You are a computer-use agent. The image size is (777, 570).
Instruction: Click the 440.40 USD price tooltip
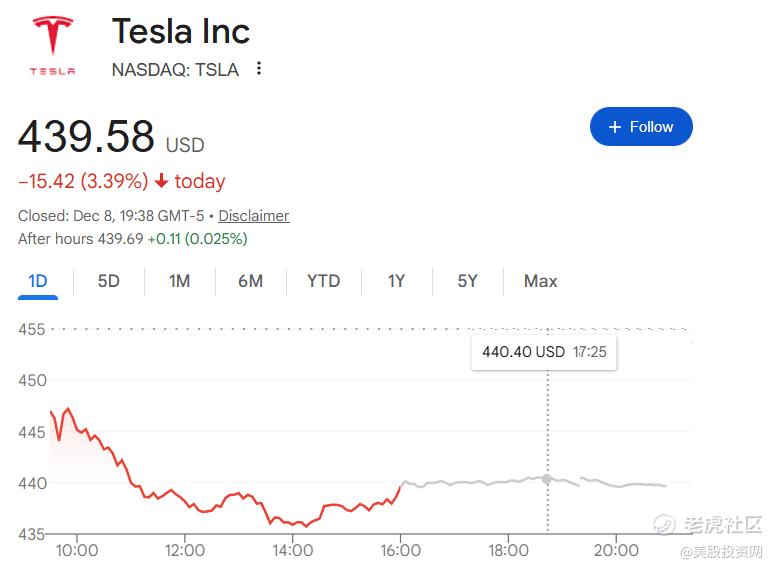pyautogui.click(x=544, y=352)
